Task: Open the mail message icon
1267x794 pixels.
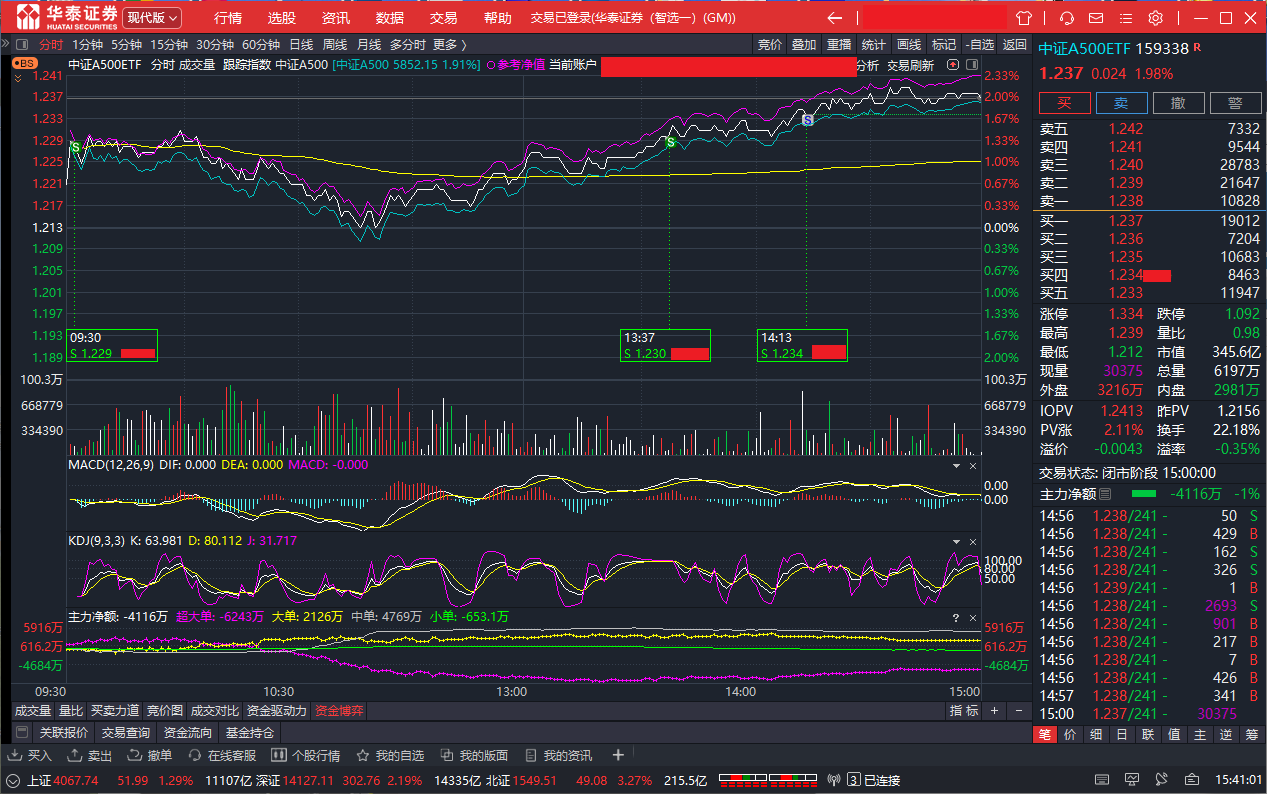Action: (1096, 18)
